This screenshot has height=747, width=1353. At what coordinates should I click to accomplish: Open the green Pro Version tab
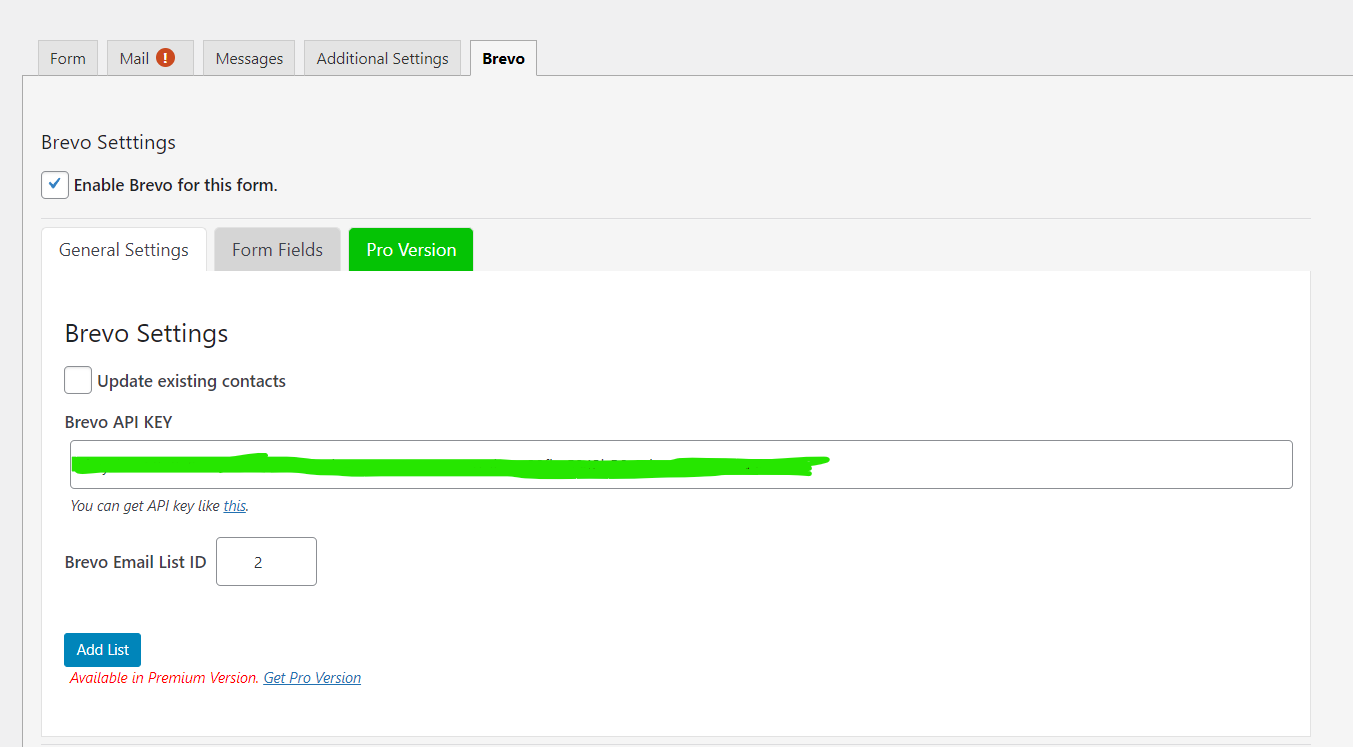tap(411, 250)
